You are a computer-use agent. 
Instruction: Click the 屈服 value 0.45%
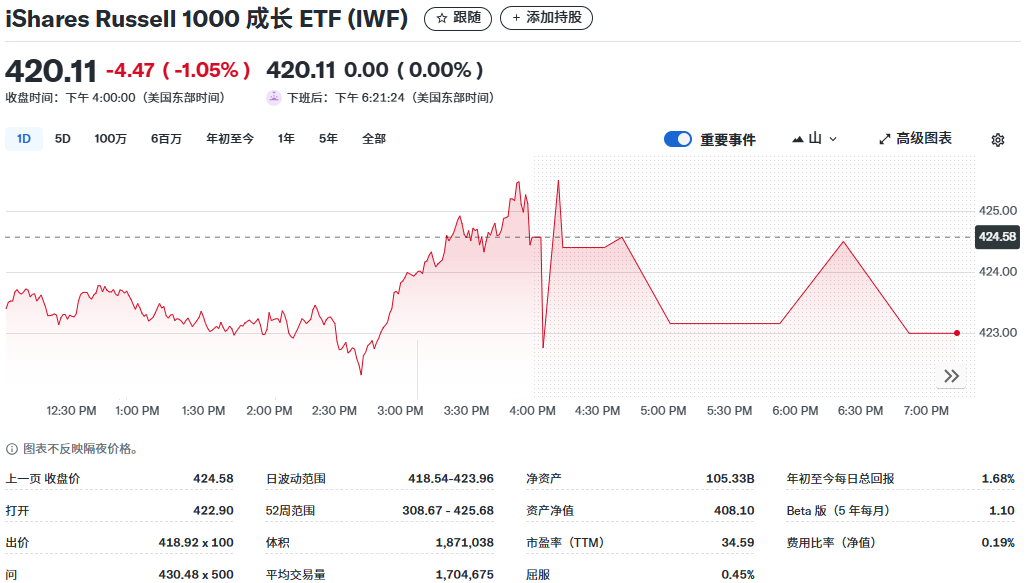pos(738,574)
